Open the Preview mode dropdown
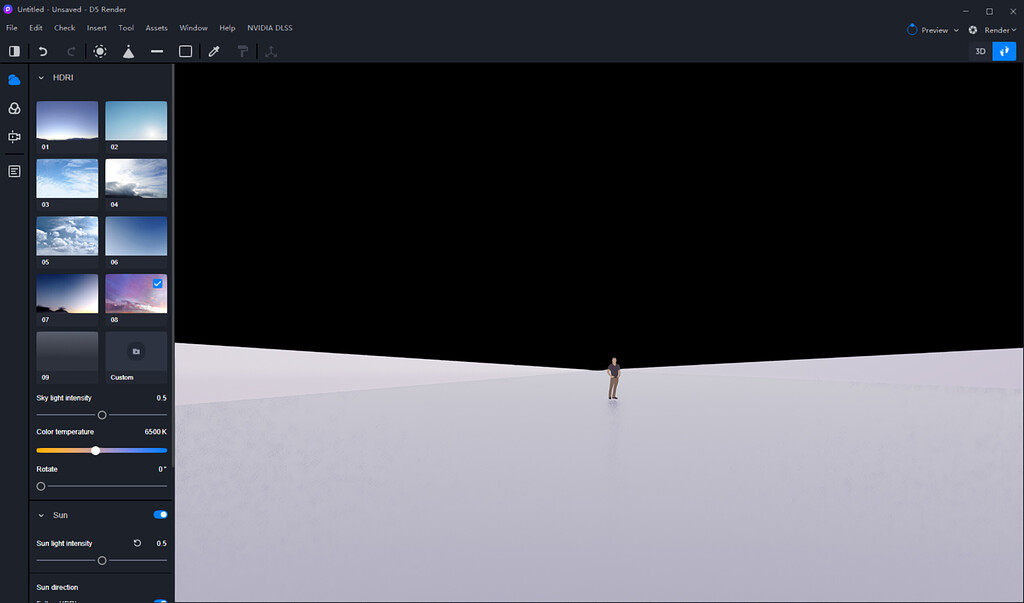 [931, 29]
